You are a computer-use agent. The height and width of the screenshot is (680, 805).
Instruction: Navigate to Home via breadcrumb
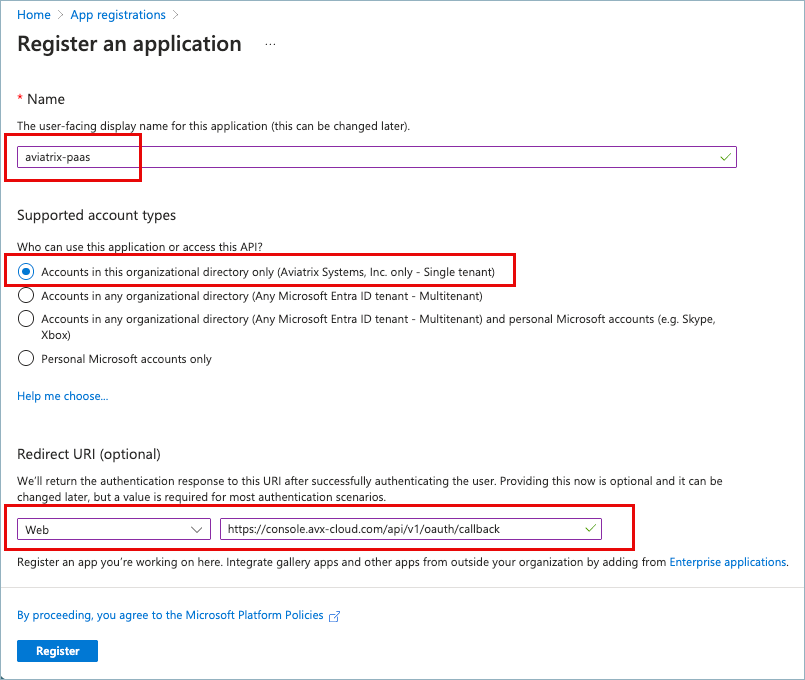coord(33,14)
